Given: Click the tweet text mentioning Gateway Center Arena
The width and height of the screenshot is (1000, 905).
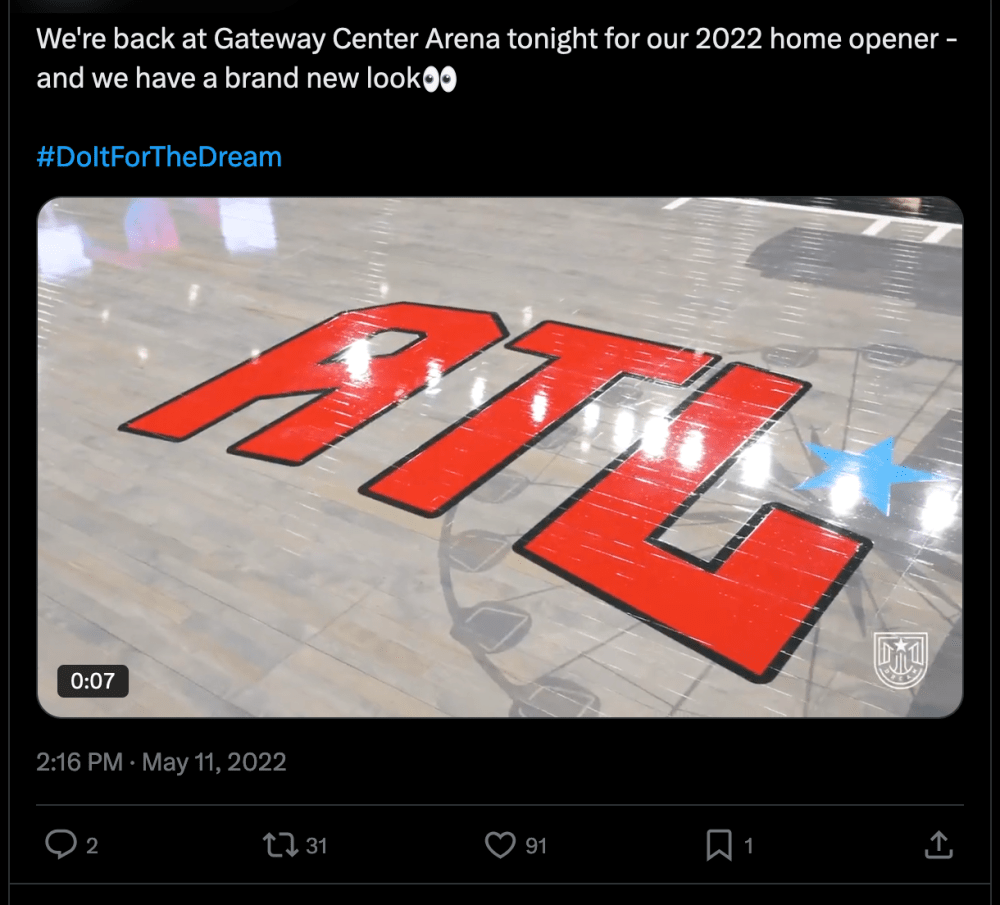Looking at the screenshot, I should (496, 40).
